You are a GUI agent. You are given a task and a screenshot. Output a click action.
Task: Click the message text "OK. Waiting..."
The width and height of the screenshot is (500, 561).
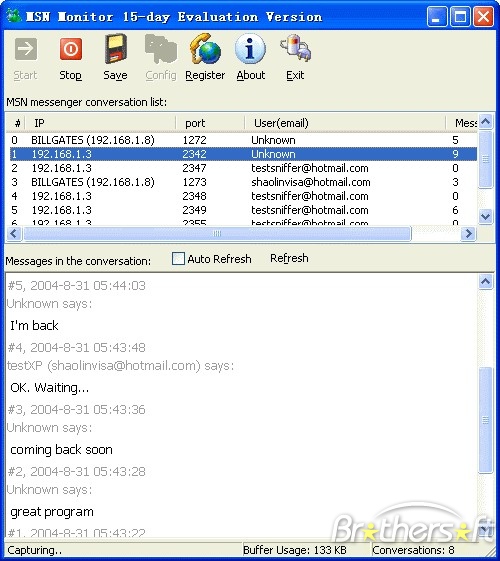[49, 387]
